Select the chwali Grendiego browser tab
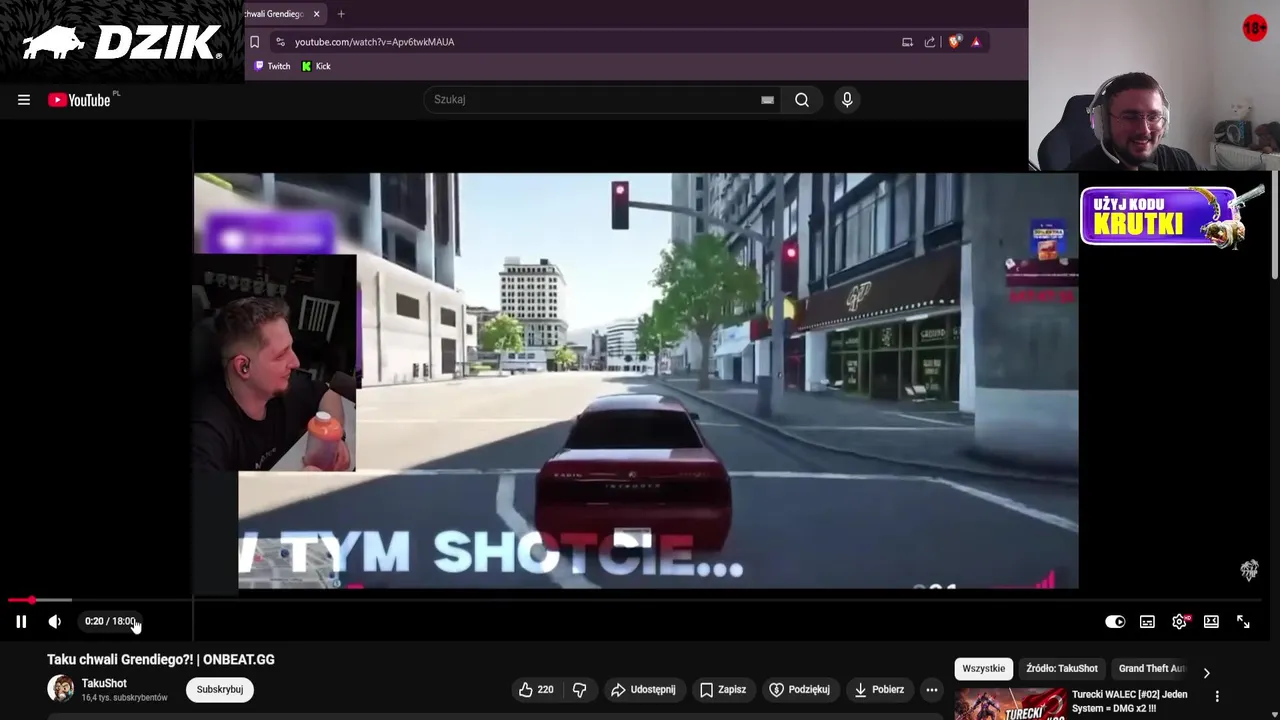Image resolution: width=1280 pixels, height=720 pixels. coord(275,14)
